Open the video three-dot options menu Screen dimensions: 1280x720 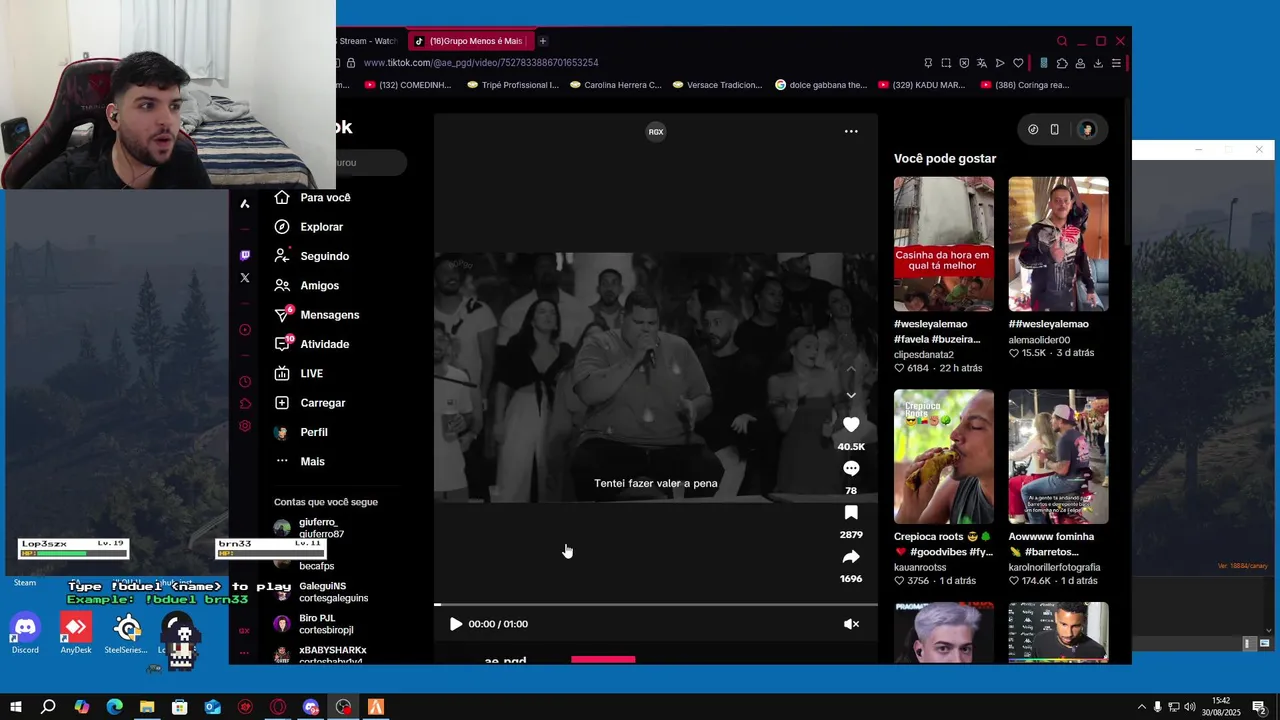[851, 131]
